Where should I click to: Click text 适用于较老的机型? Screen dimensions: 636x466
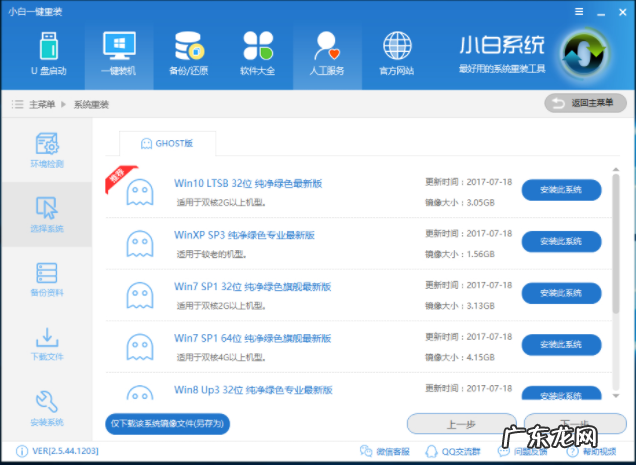211,254
